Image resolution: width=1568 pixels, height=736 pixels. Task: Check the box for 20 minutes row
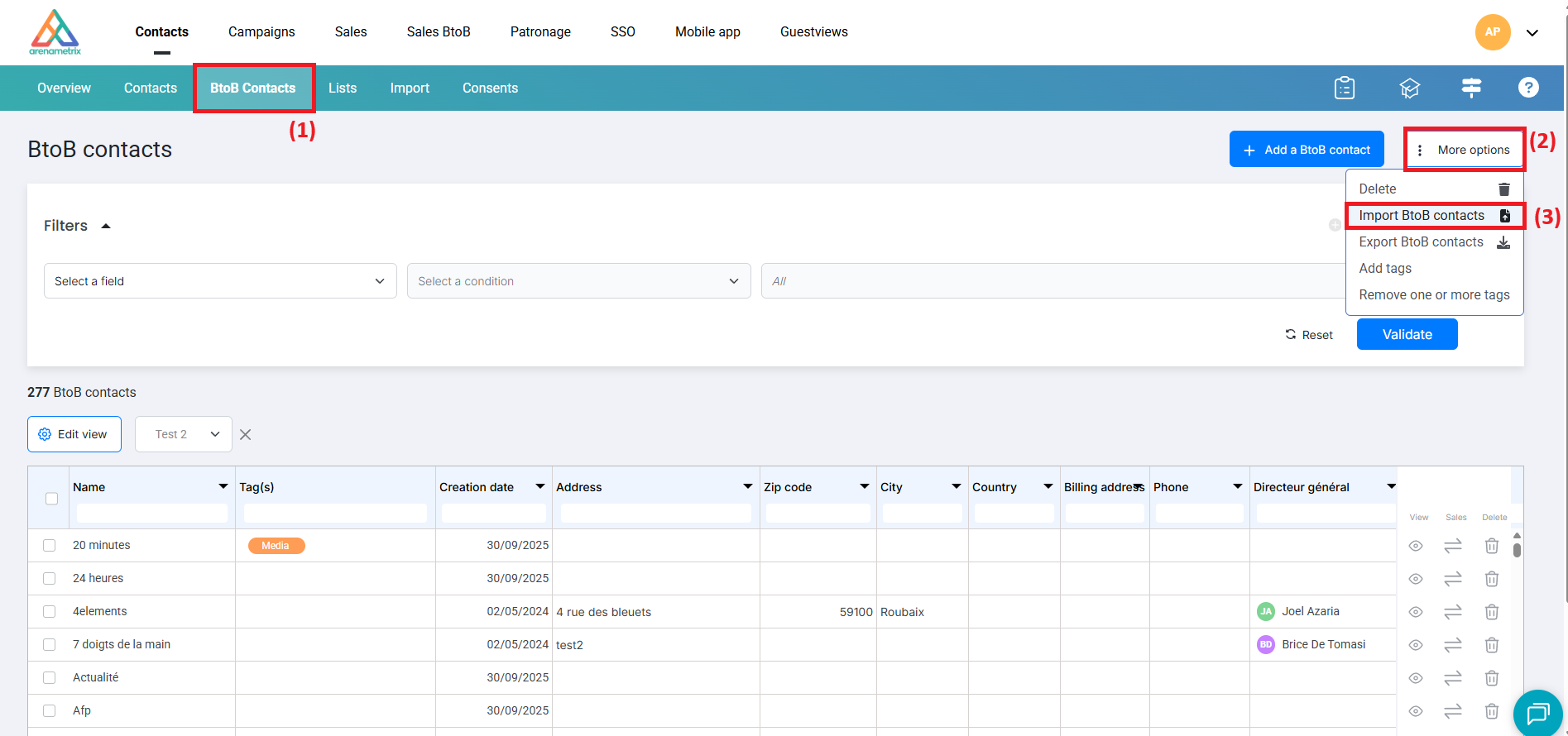coord(50,546)
